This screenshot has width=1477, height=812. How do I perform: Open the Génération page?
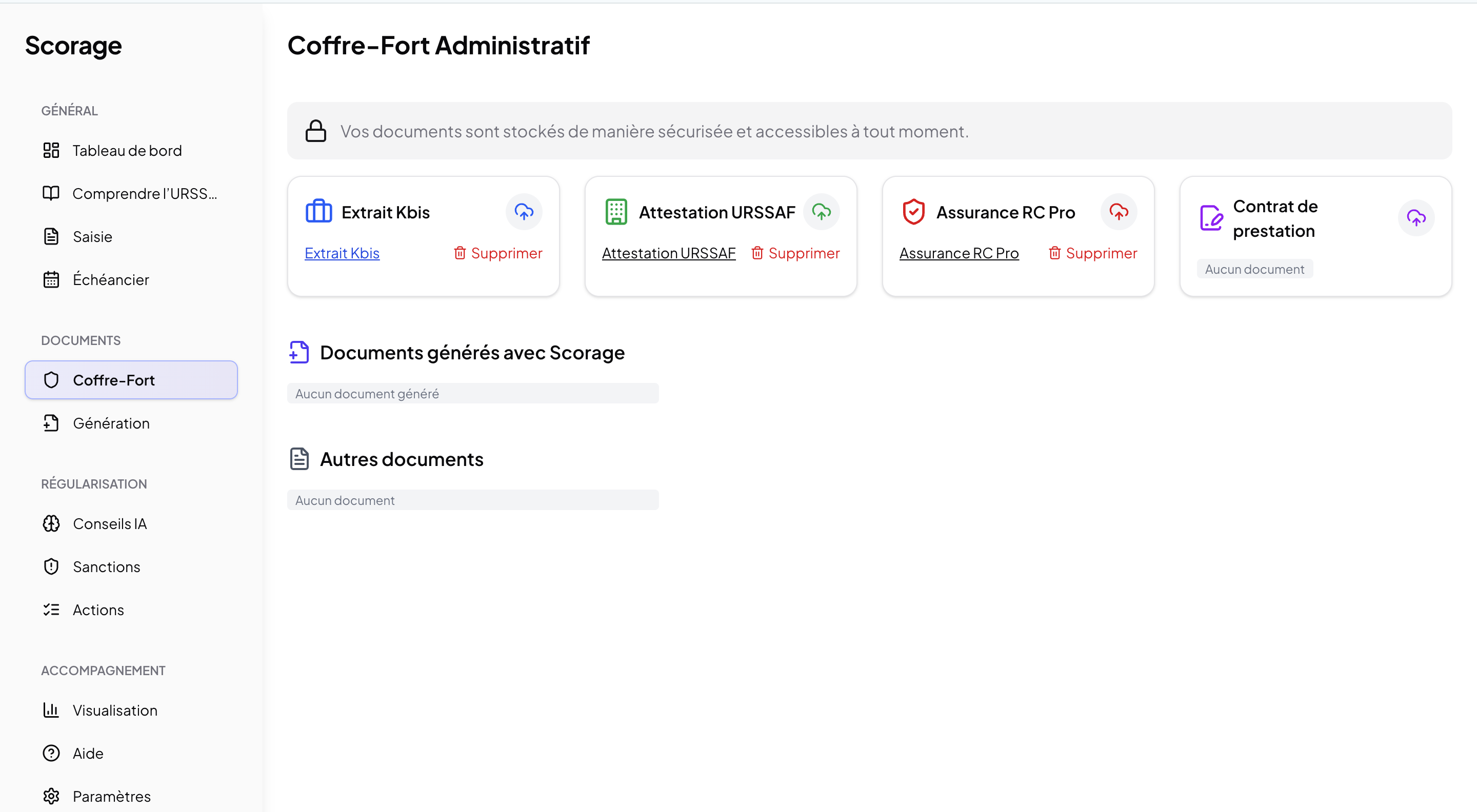[x=111, y=423]
